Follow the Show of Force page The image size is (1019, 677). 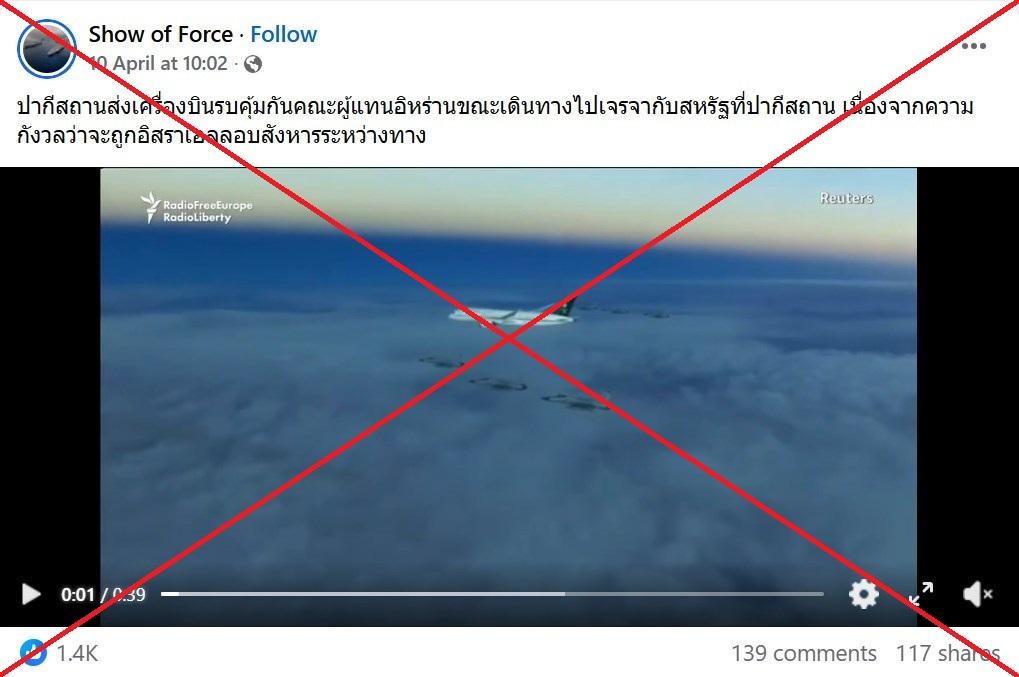pyautogui.click(x=283, y=34)
